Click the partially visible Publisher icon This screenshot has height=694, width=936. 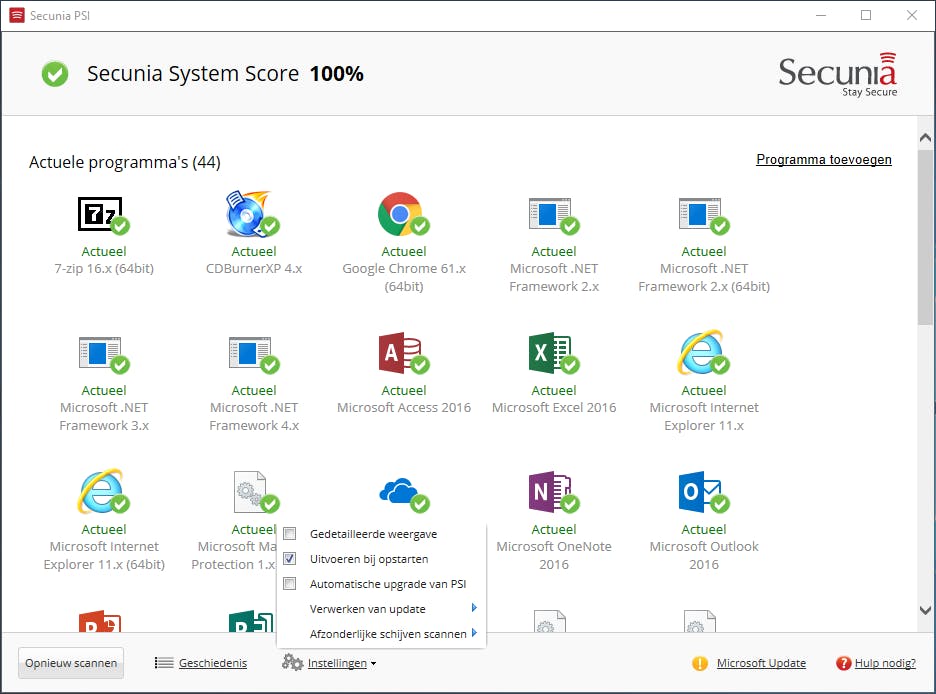coord(251,621)
